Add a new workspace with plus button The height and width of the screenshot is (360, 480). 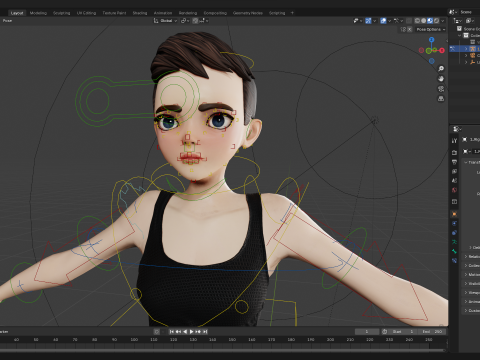(292, 13)
